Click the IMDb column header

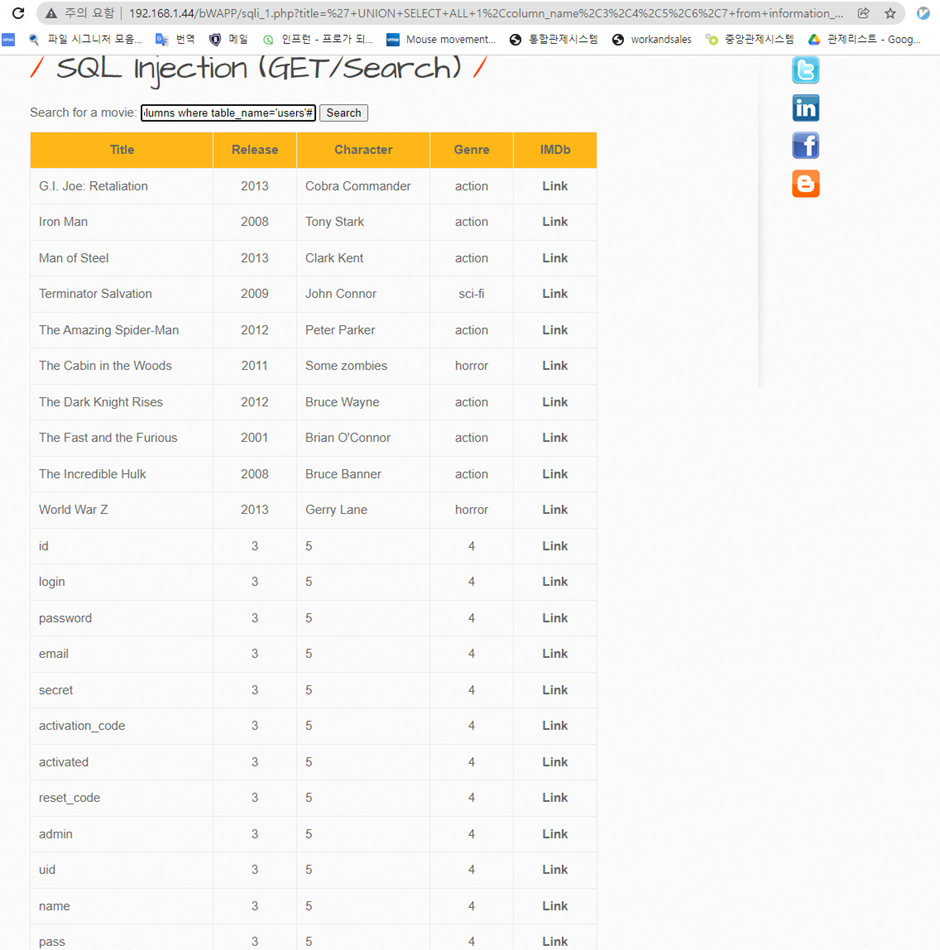[x=555, y=150]
